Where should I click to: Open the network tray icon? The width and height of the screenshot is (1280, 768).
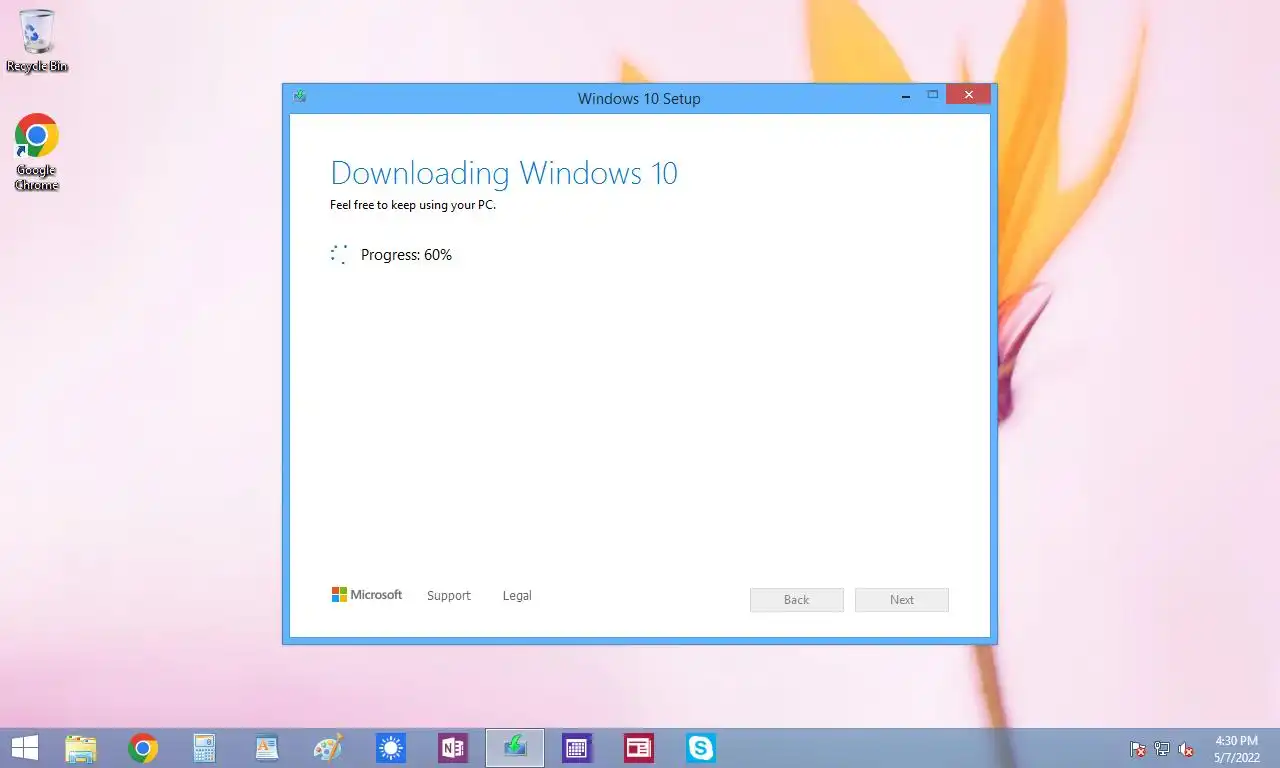(1162, 749)
